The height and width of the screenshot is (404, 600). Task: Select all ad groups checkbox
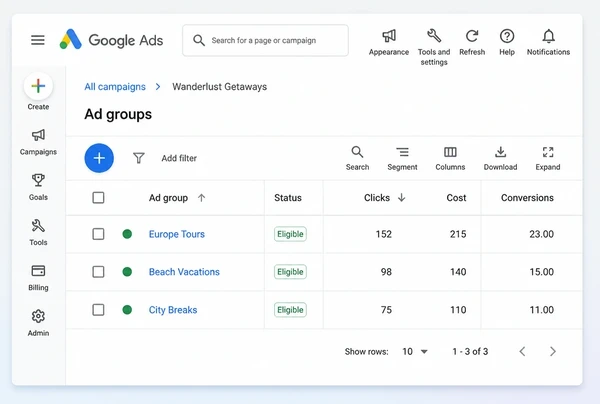click(98, 198)
